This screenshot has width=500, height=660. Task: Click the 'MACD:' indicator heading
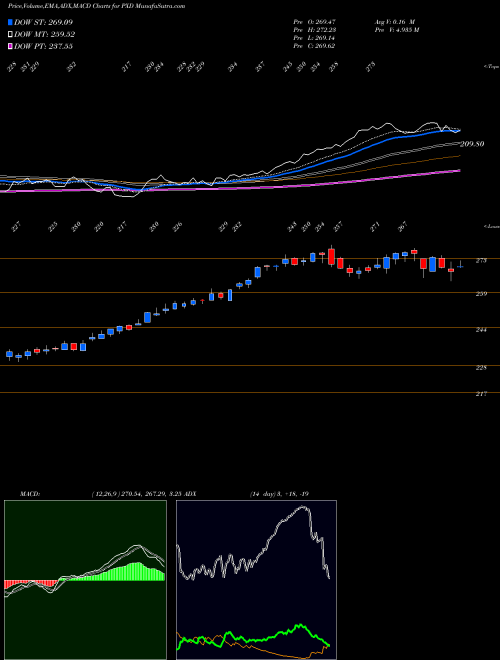pos(30,494)
